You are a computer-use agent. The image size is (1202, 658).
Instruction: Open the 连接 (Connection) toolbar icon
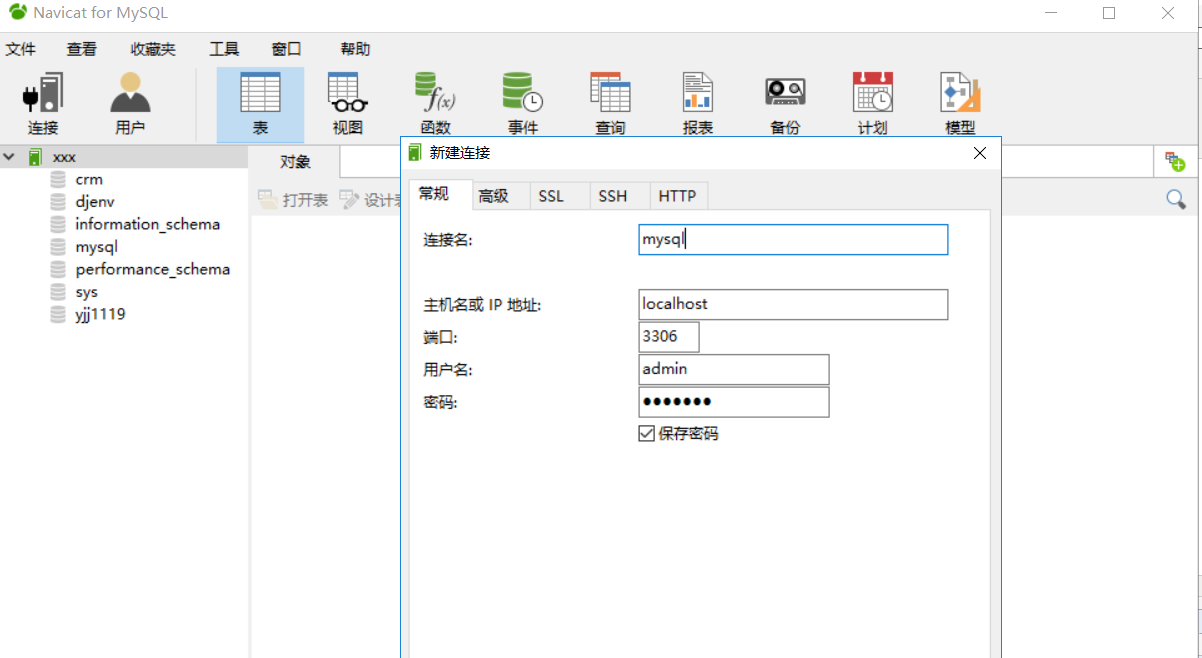[x=43, y=104]
